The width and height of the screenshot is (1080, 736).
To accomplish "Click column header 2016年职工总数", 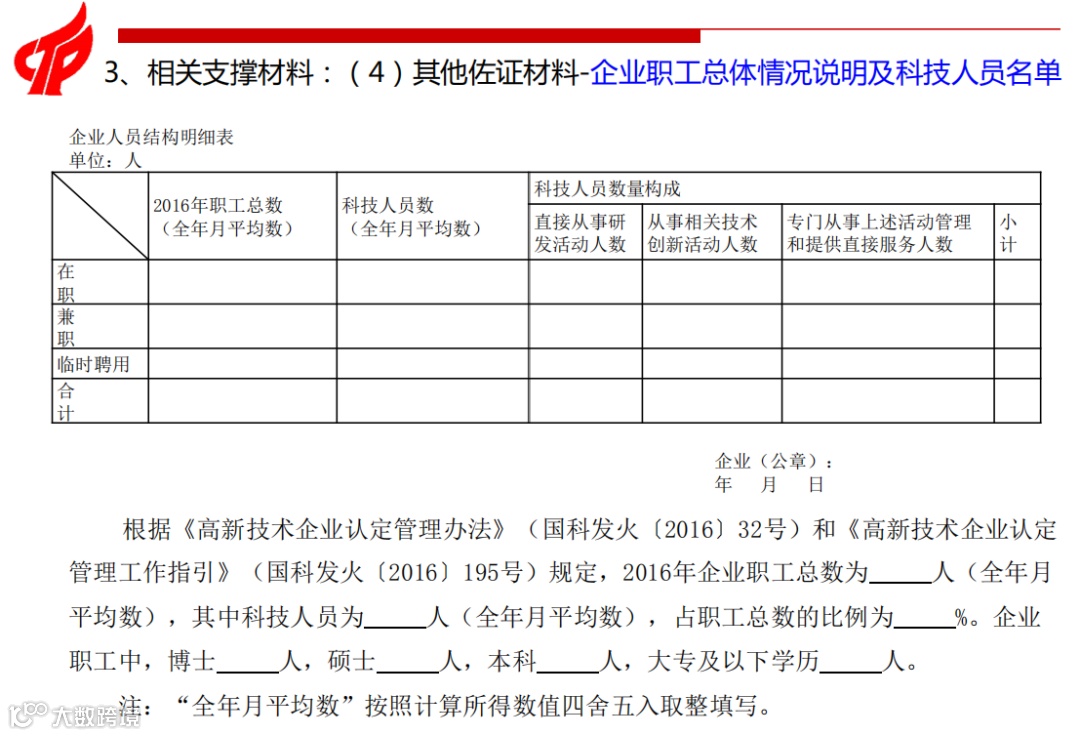I will (x=218, y=205).
